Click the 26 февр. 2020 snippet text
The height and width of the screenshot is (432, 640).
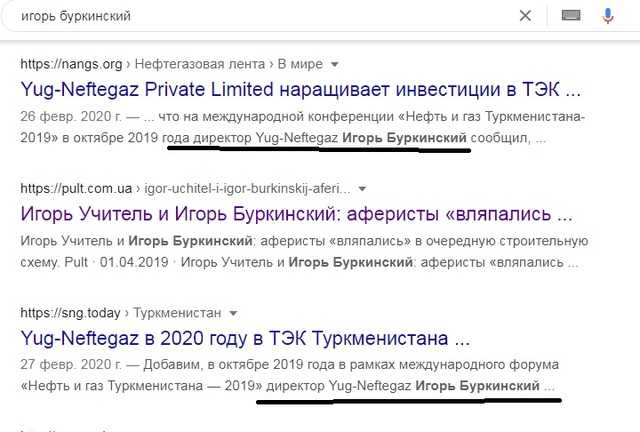(x=71, y=117)
